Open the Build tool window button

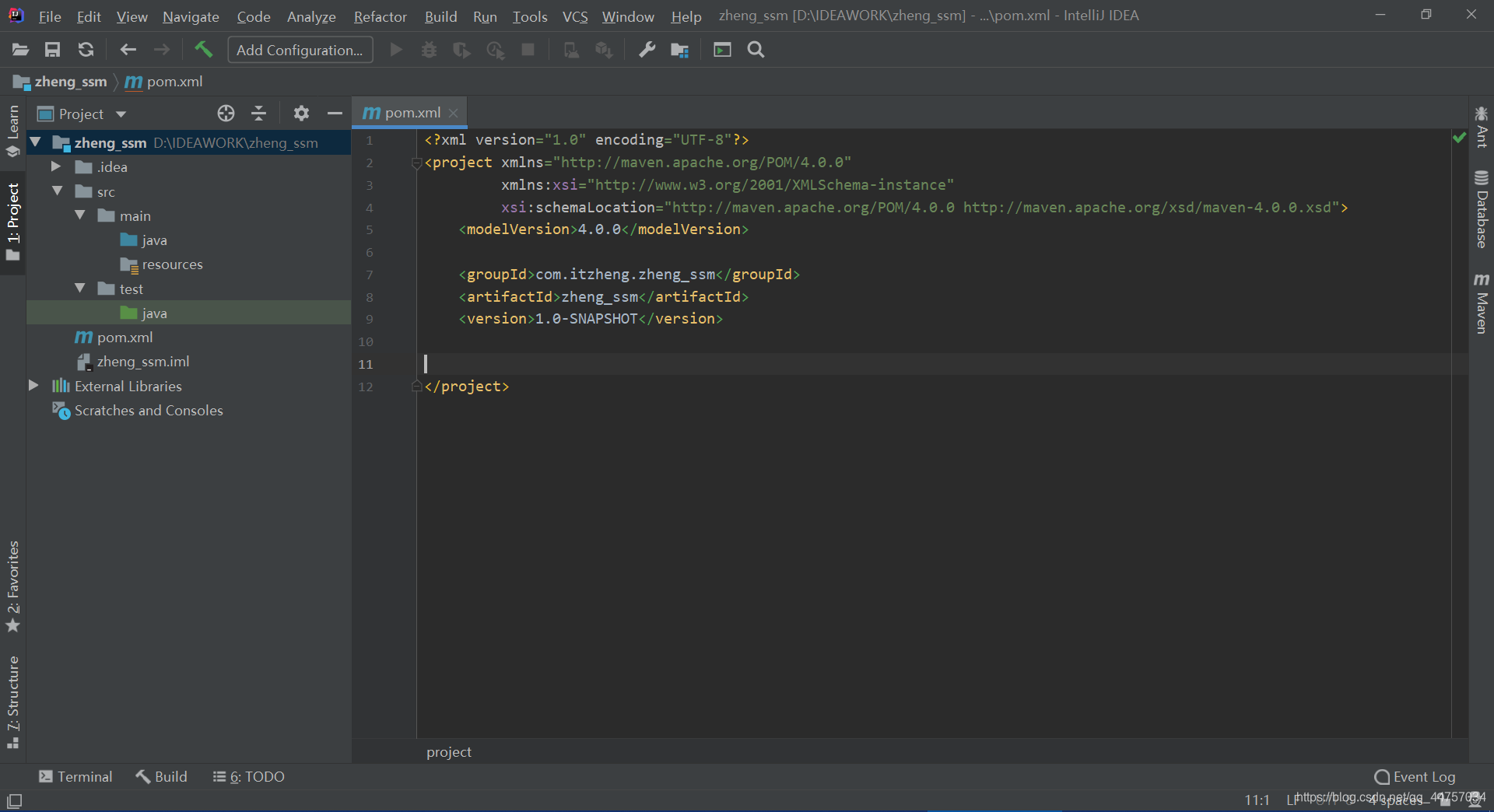tap(161, 776)
